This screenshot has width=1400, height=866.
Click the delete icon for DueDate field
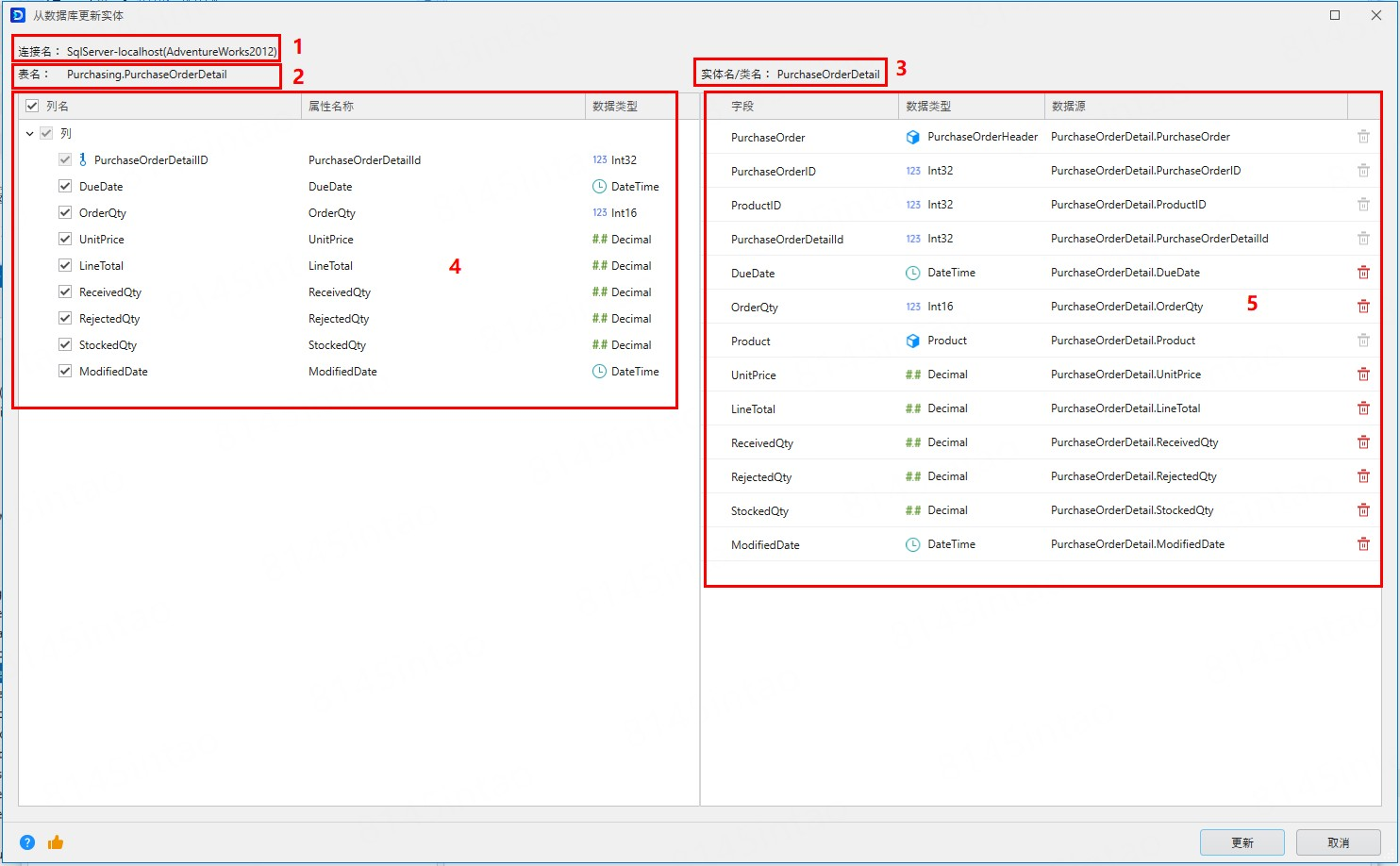[x=1363, y=273]
